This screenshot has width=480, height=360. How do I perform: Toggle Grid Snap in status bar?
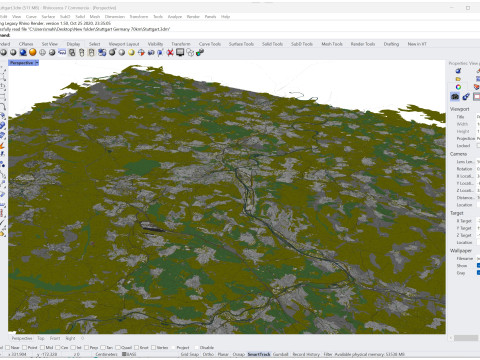(x=190, y=354)
